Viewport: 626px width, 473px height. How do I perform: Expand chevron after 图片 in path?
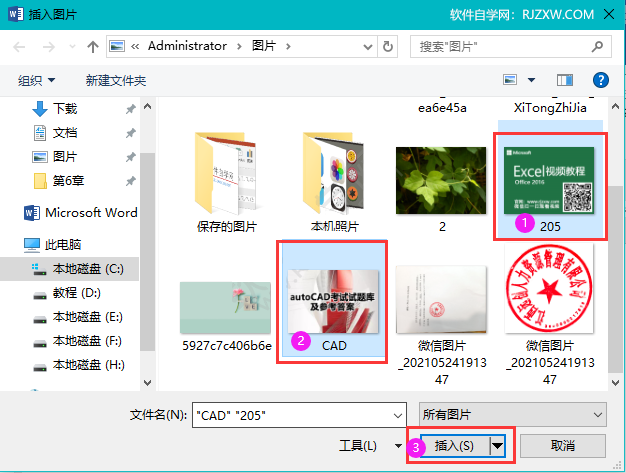(x=288, y=47)
